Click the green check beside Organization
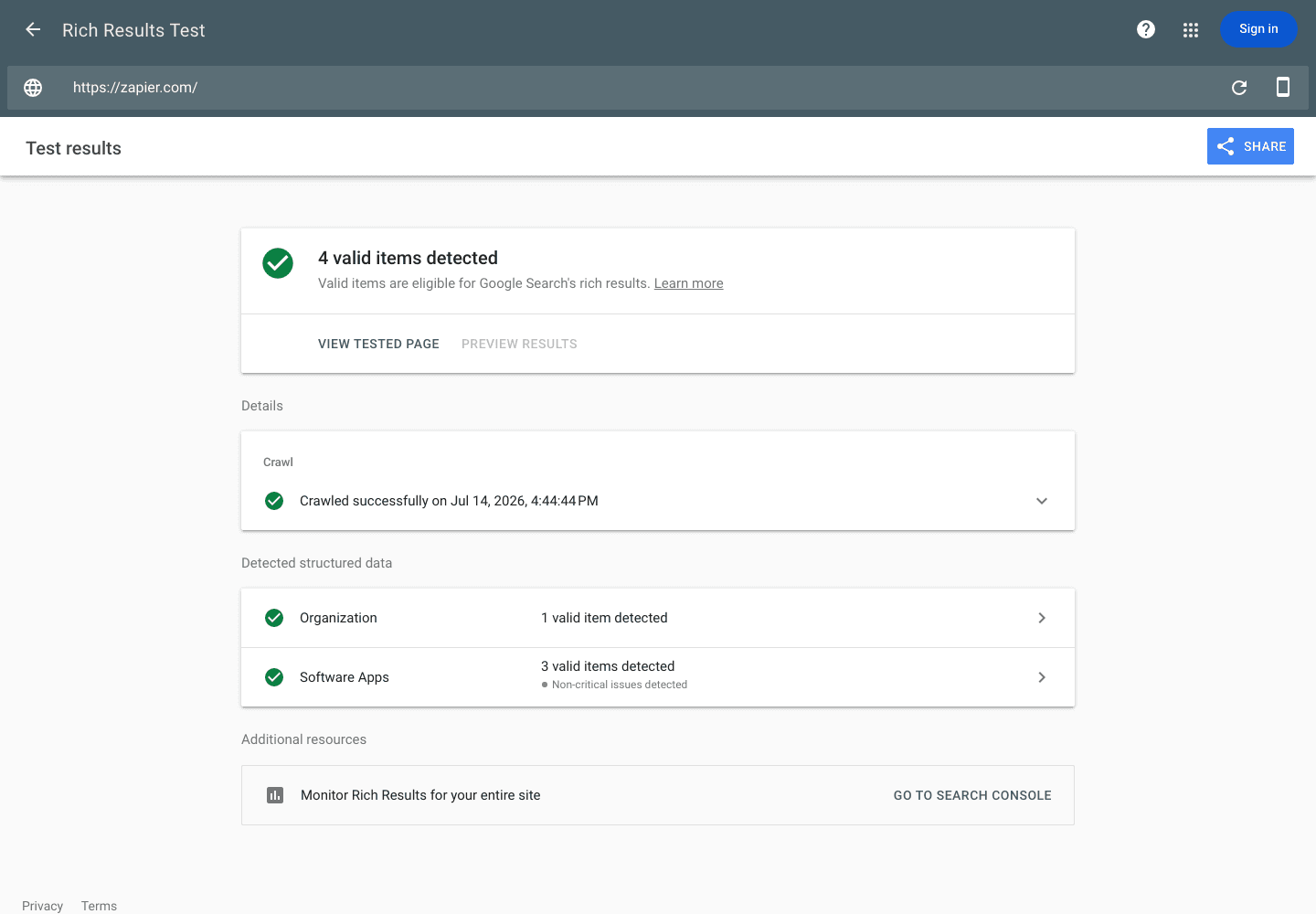Viewport: 1316px width, 914px height. coord(274,618)
